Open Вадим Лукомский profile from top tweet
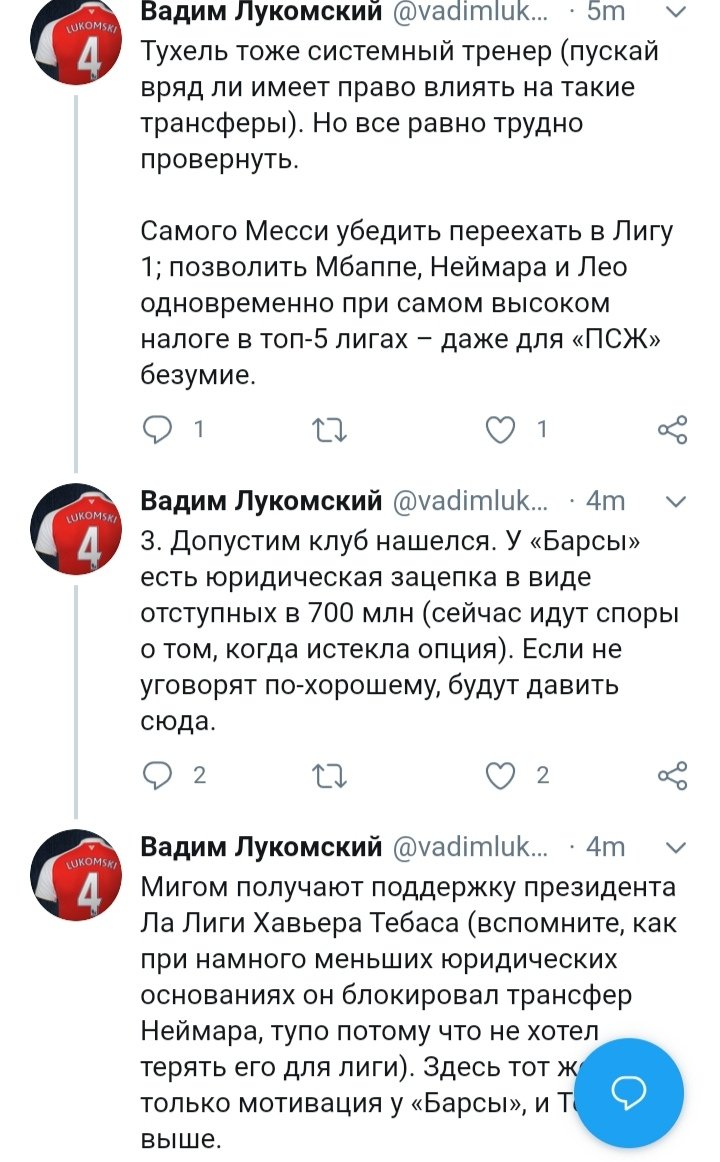 pyautogui.click(x=261, y=13)
